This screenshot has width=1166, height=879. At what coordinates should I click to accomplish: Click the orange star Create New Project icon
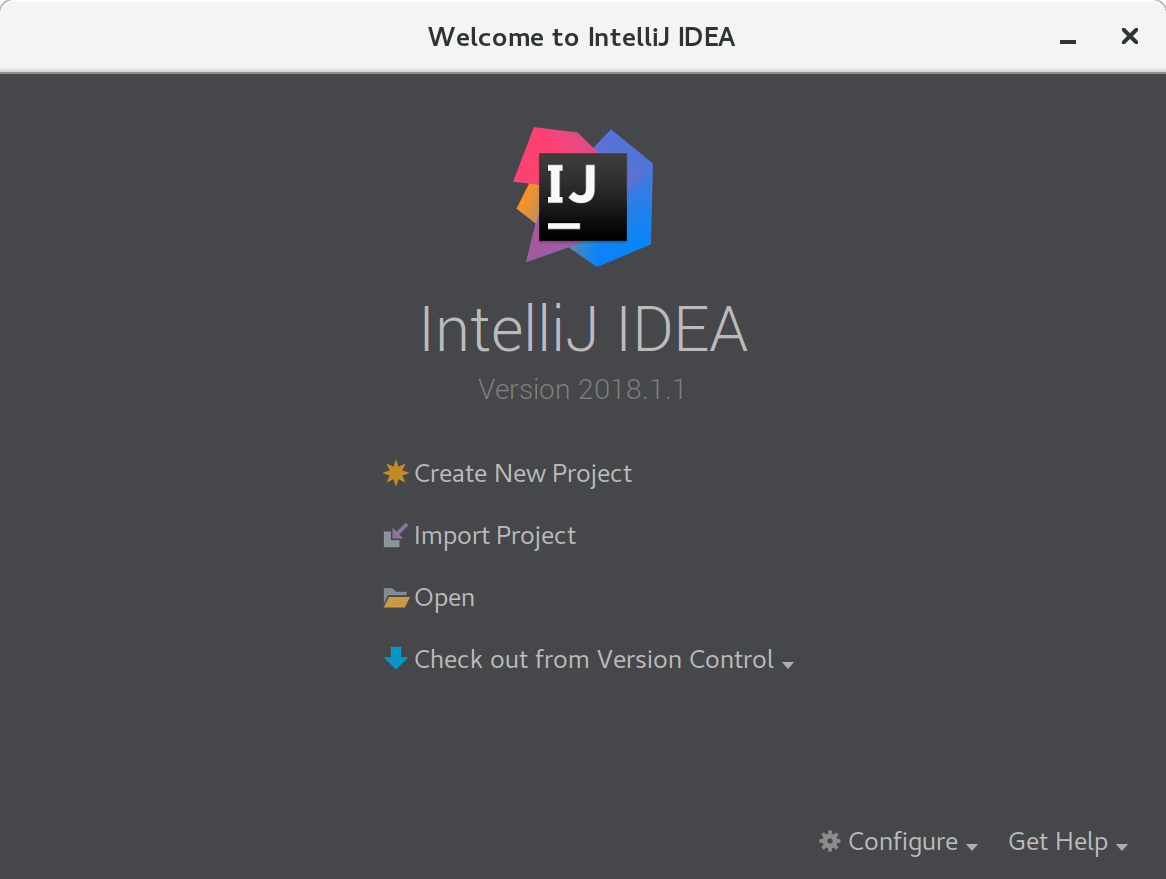pyautogui.click(x=396, y=473)
